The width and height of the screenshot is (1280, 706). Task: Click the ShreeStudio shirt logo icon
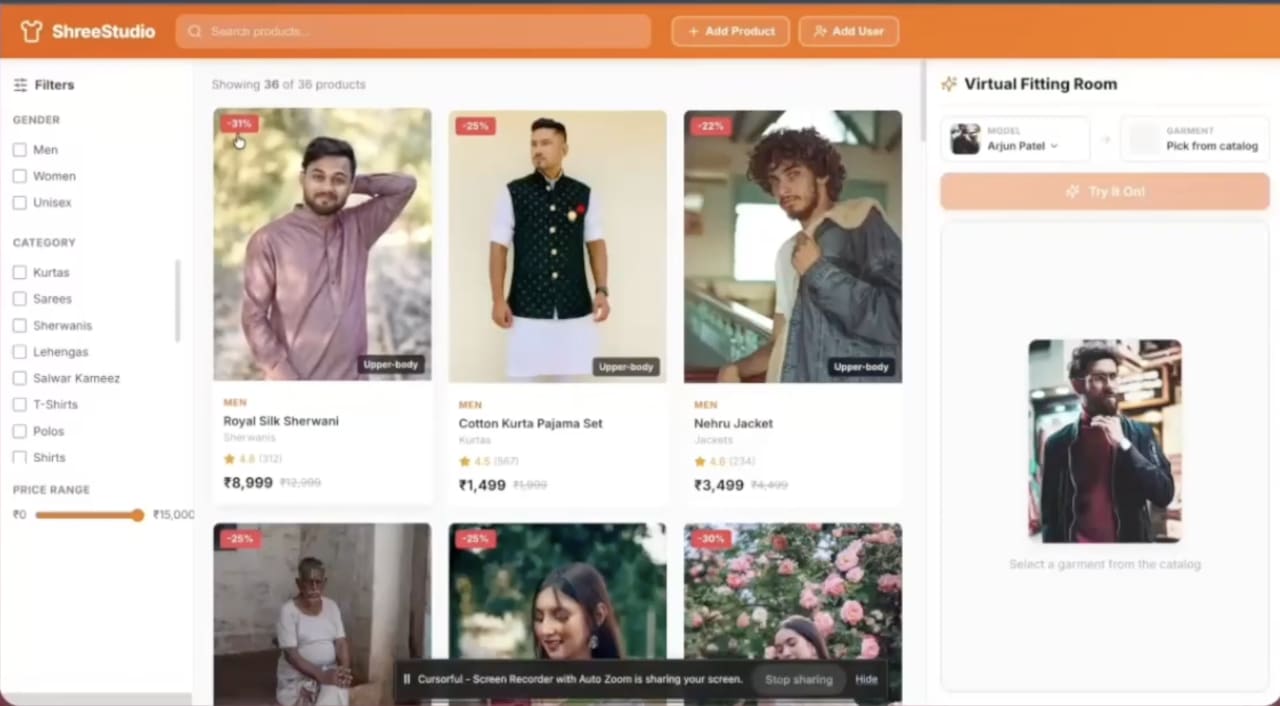[x=32, y=31]
